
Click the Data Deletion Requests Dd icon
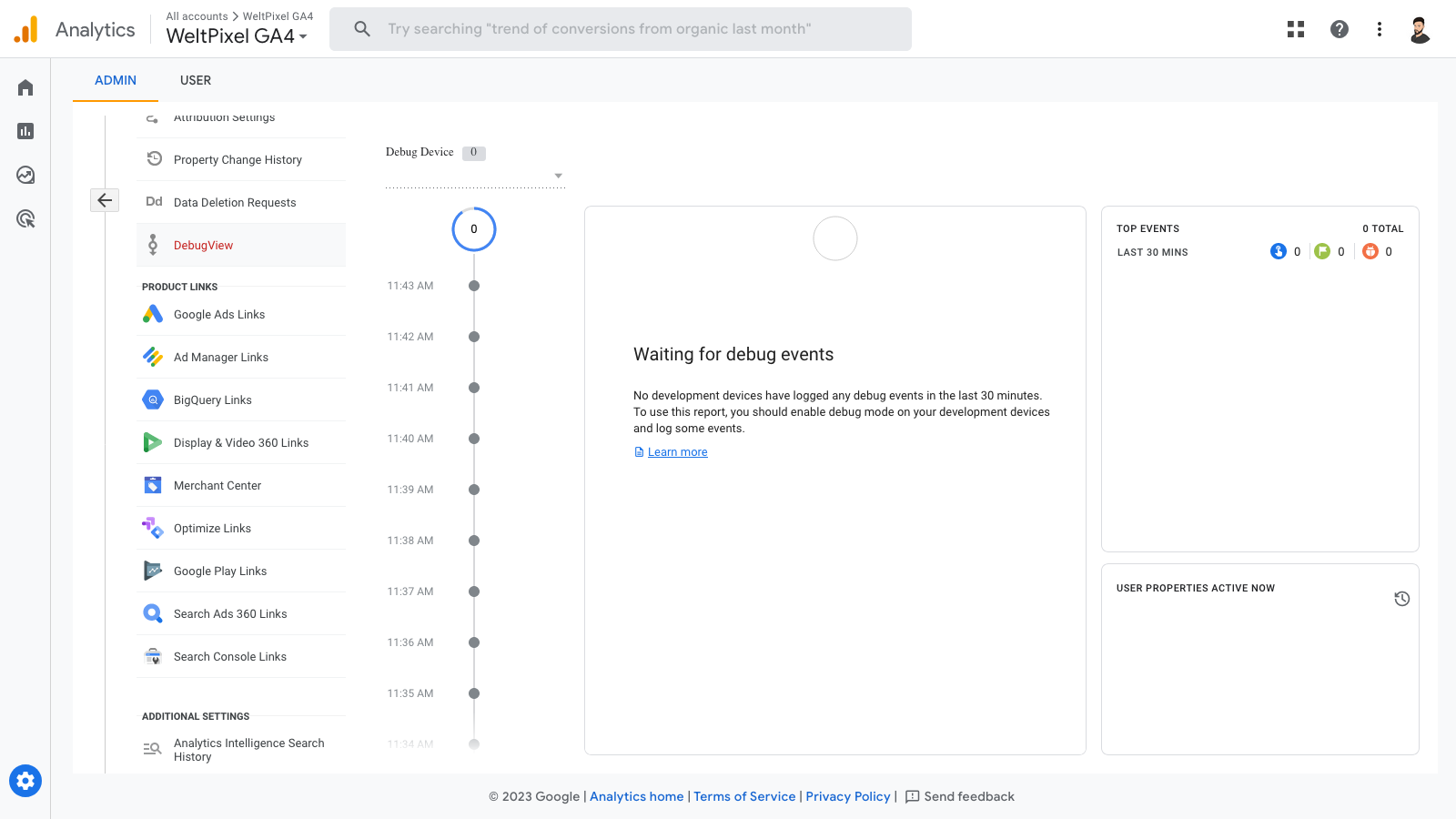coord(154,202)
